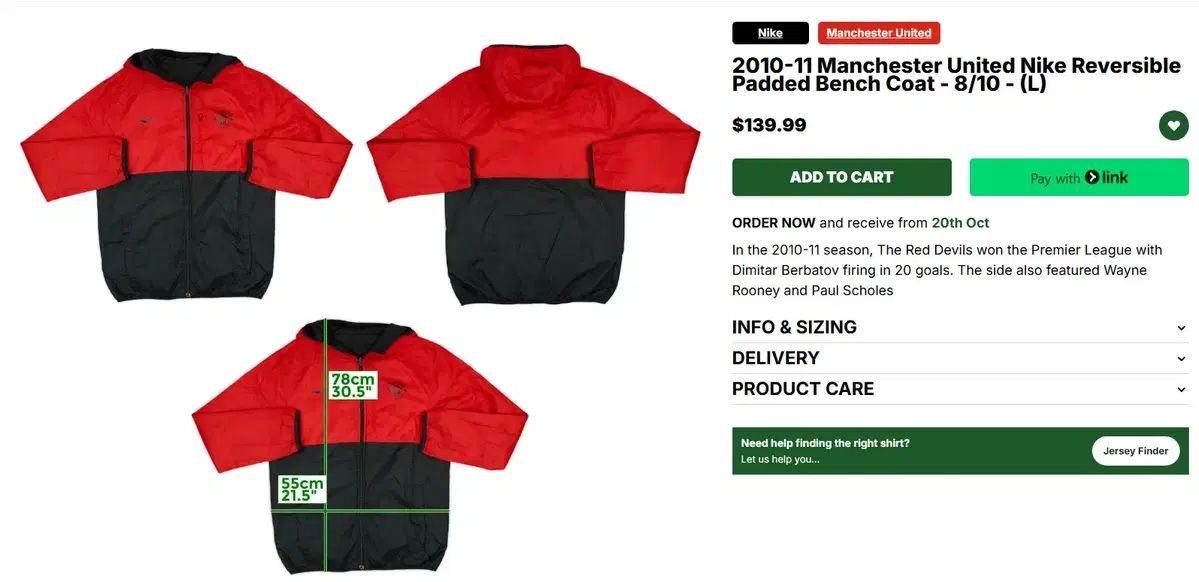Viewport: 1199px width, 582px height.
Task: Open the Jersey Finder button
Action: [x=1136, y=451]
